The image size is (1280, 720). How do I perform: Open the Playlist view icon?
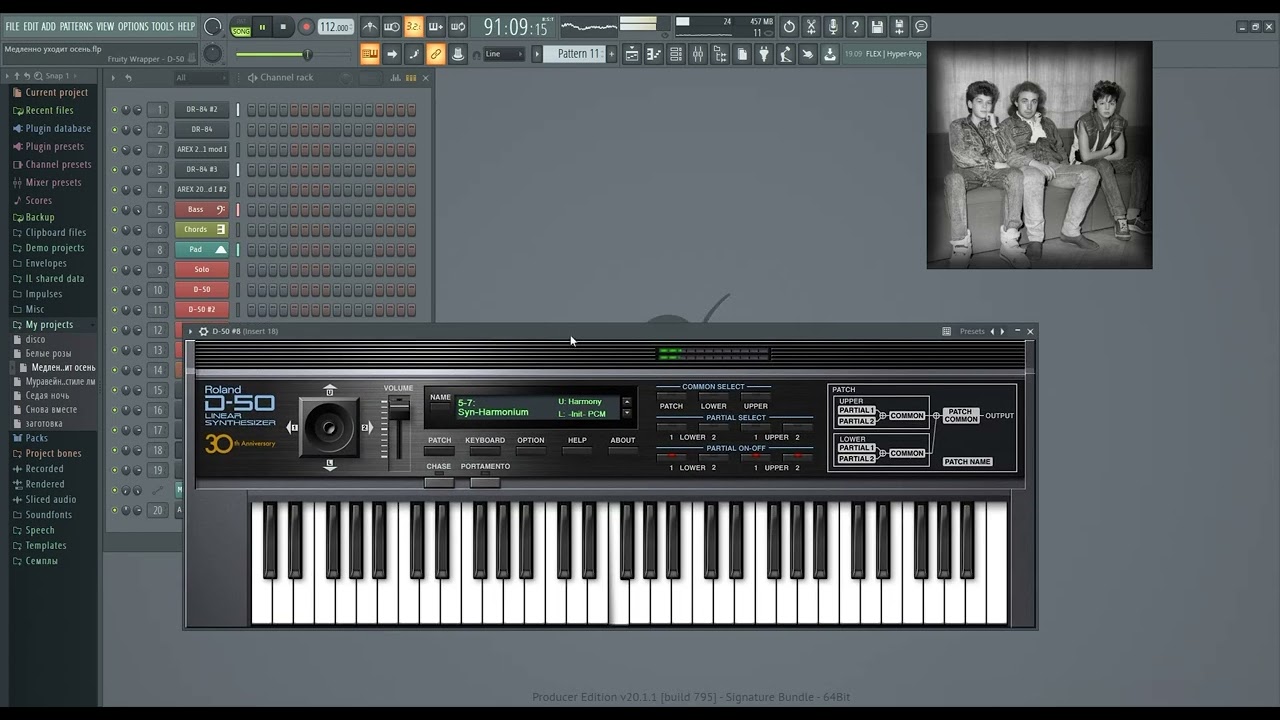coord(632,54)
